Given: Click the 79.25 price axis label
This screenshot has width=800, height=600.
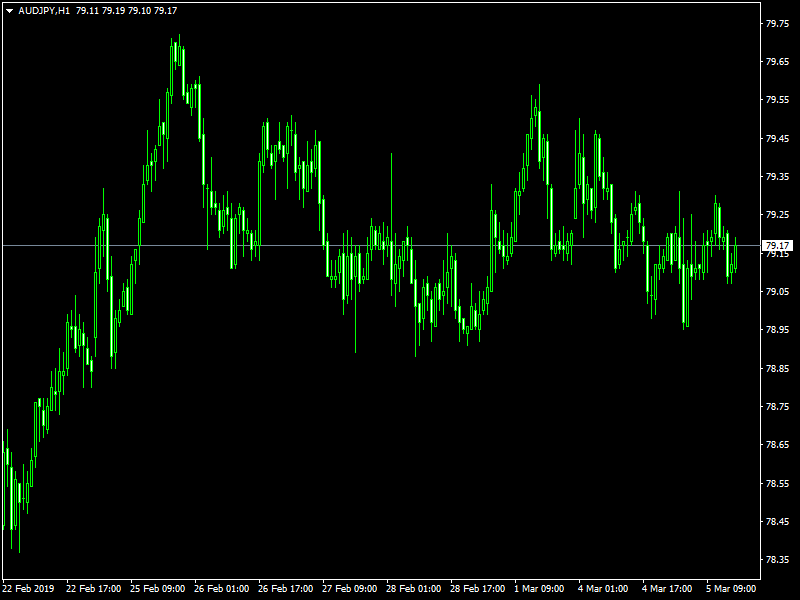Looking at the screenshot, I should coord(778,215).
